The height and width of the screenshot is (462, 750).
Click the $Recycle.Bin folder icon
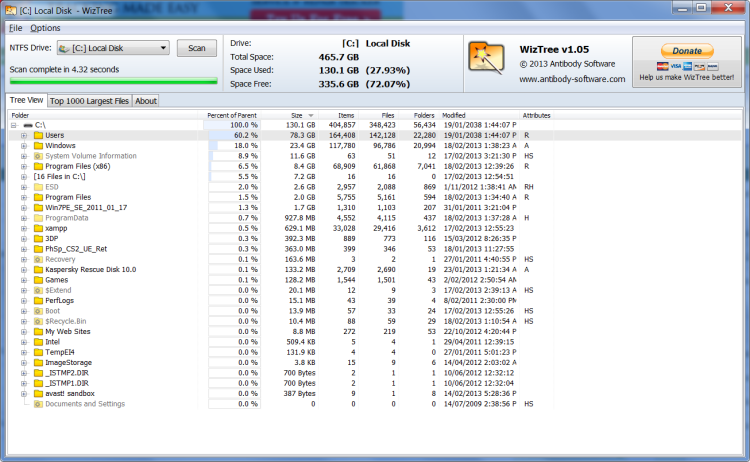(x=39, y=321)
